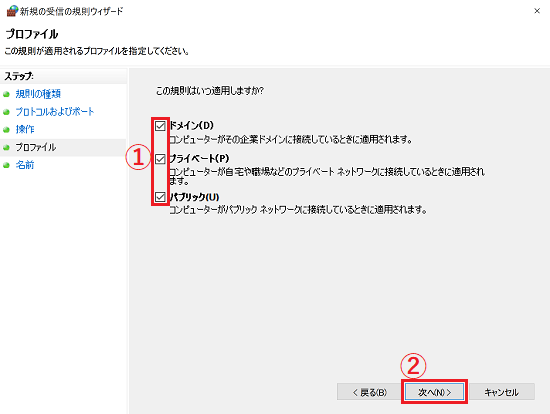Toggle the パブリック(U) checkbox
The height and width of the screenshot is (414, 550).
(x=160, y=197)
